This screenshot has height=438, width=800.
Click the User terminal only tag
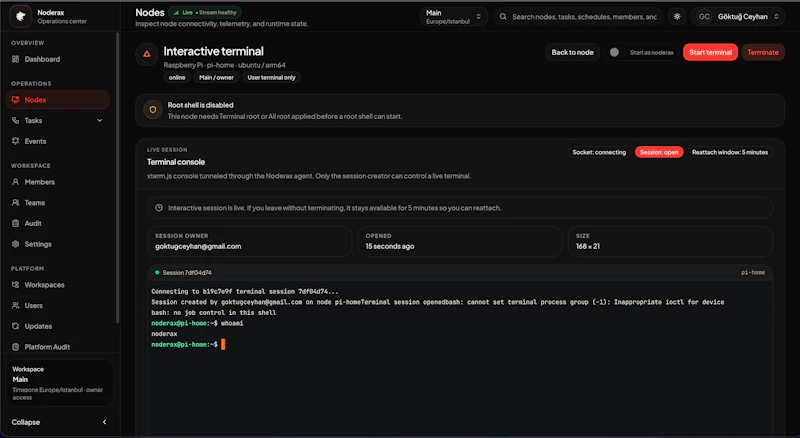click(x=271, y=78)
